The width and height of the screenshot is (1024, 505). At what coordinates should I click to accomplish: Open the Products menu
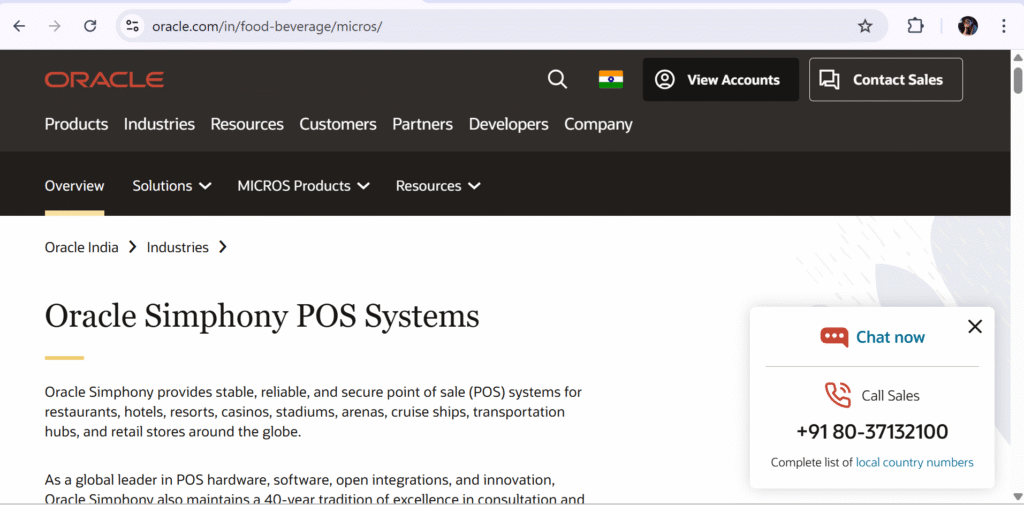[76, 124]
